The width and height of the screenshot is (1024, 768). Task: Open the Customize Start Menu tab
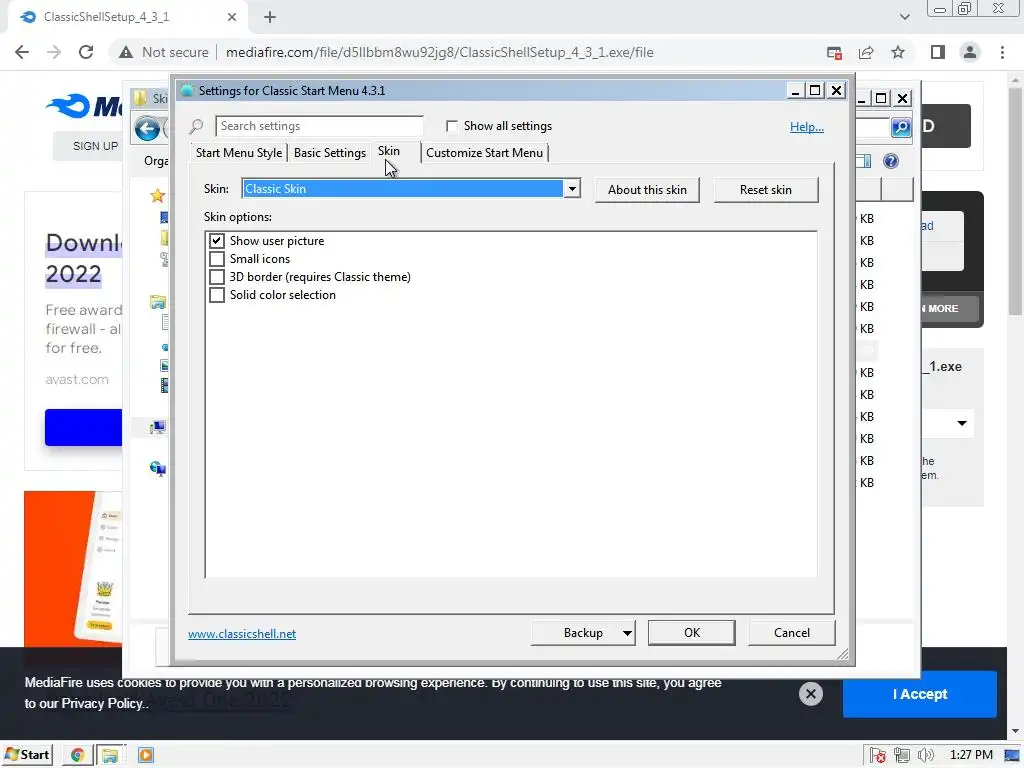[485, 153]
